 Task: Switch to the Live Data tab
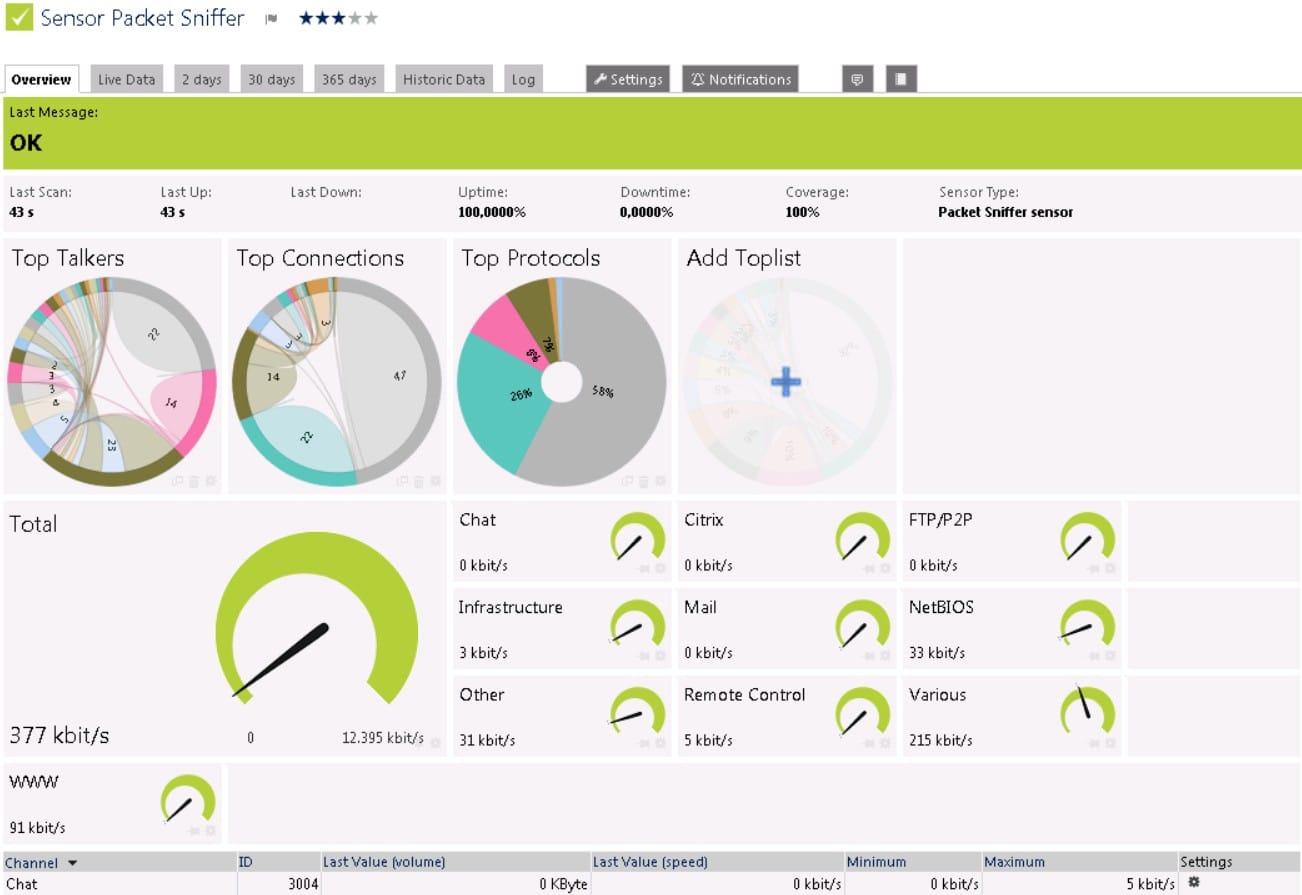[x=127, y=79]
